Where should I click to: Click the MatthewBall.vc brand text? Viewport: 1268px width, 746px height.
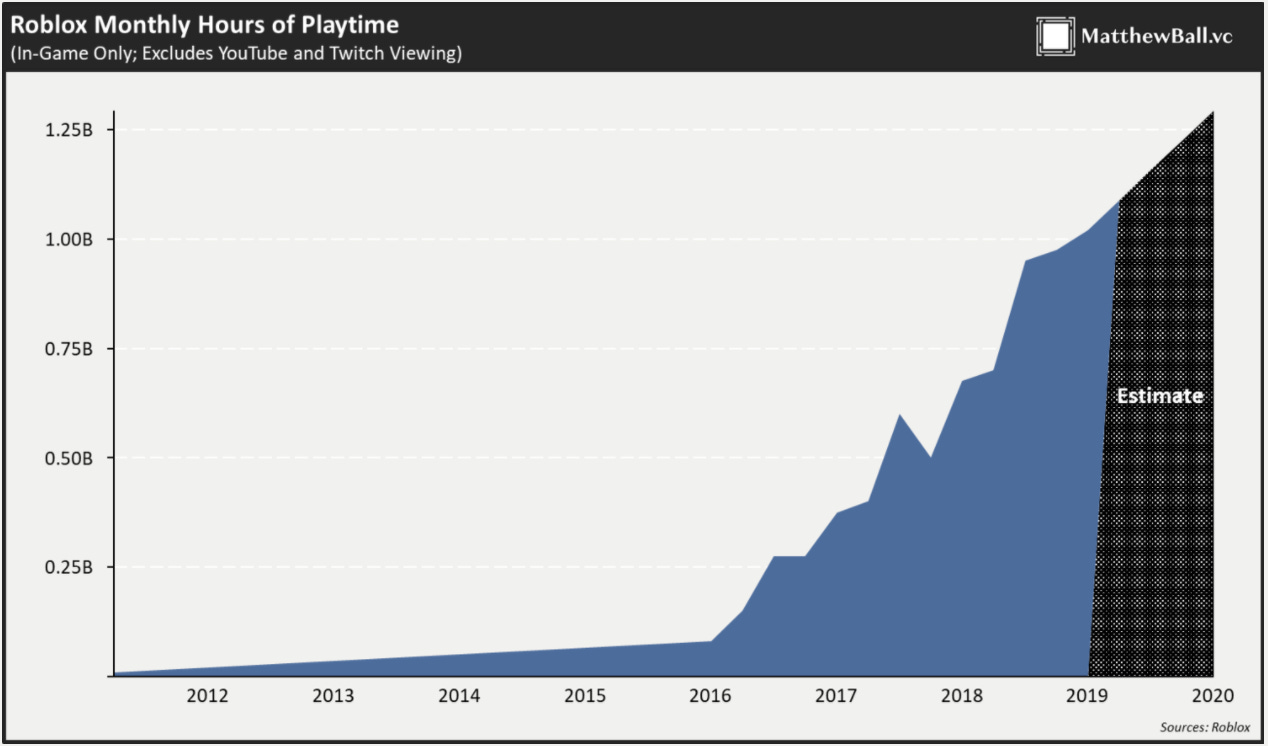[x=1157, y=36]
